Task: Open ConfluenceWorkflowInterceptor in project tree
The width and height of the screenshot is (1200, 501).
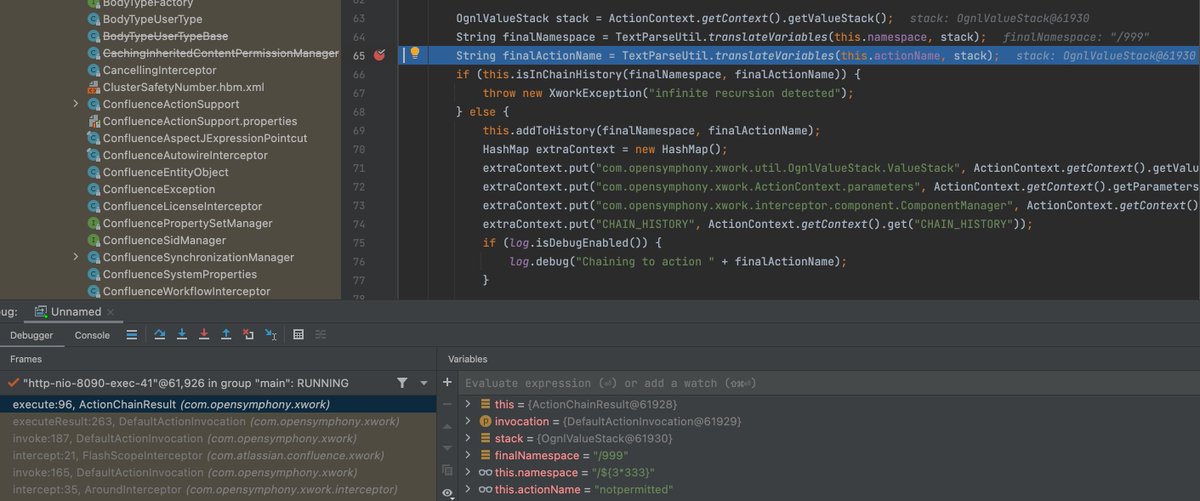Action: coord(186,291)
